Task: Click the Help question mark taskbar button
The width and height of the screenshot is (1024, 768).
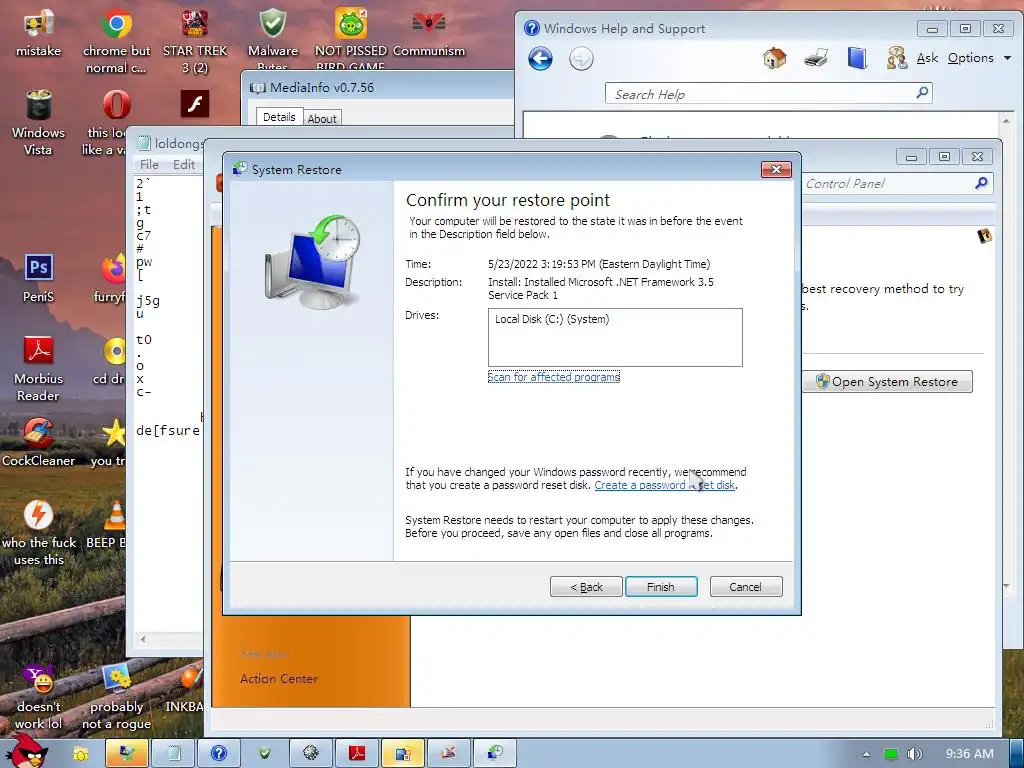Action: [x=219, y=753]
